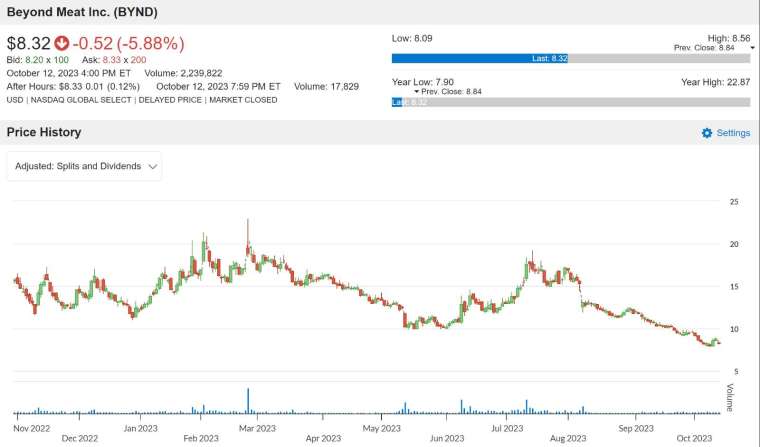
Task: Click the DELAYED PRICE label
Action: tap(170, 100)
